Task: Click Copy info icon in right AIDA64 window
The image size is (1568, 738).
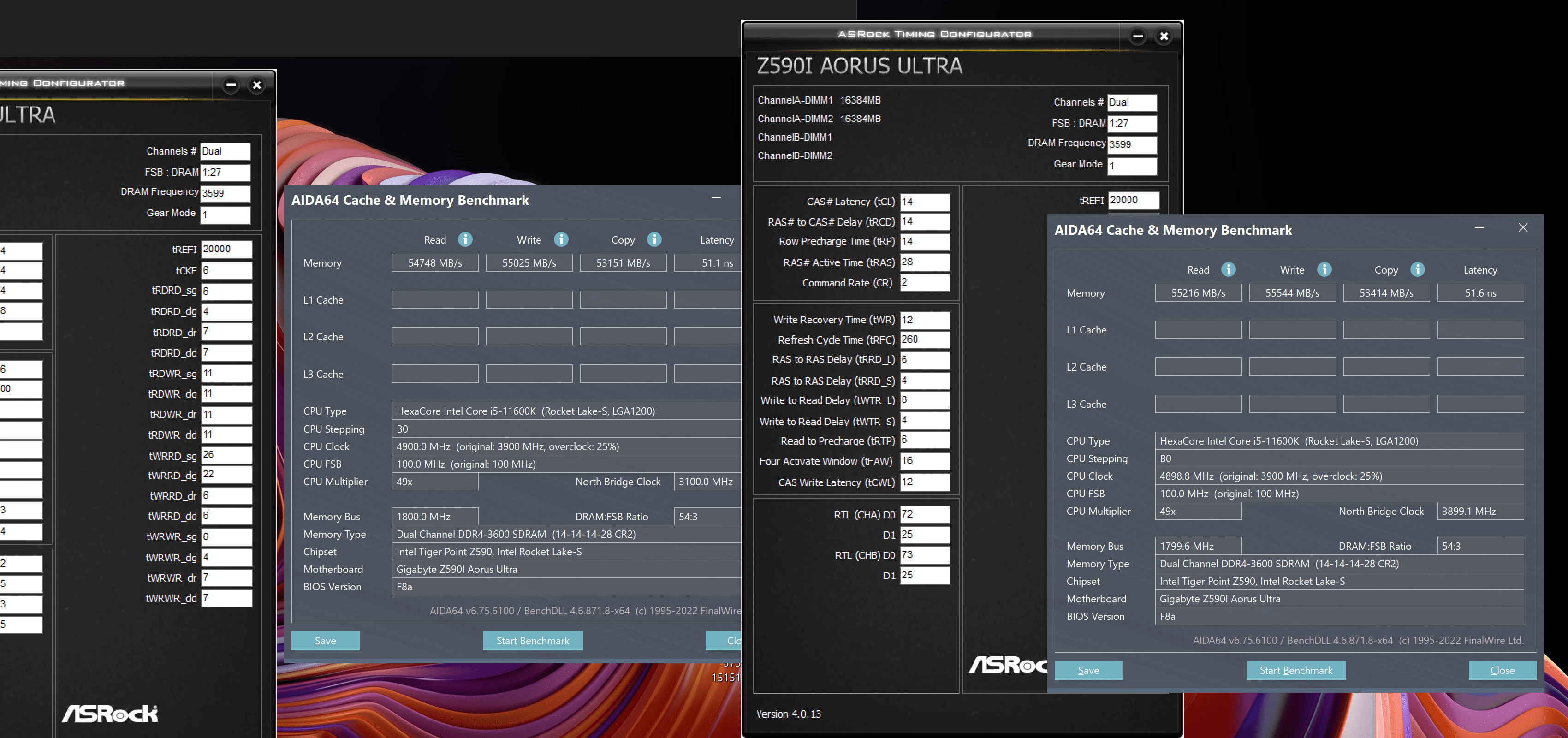Action: click(x=1418, y=269)
